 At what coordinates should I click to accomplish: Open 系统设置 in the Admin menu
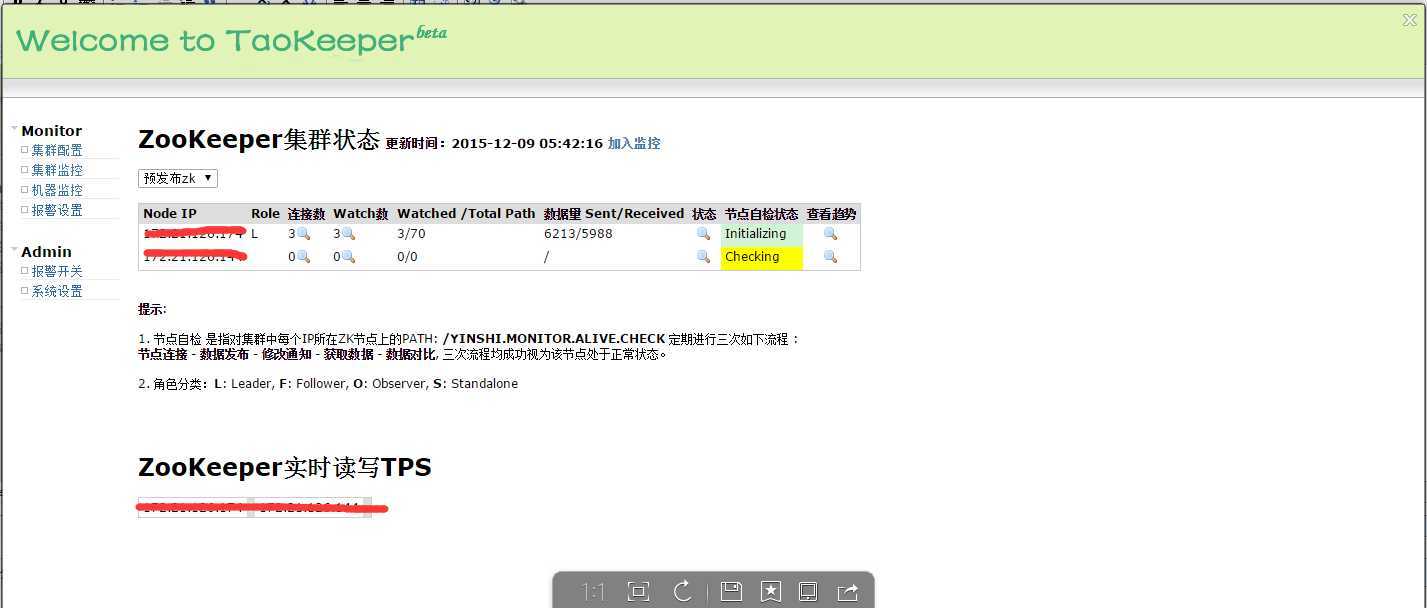pos(57,291)
